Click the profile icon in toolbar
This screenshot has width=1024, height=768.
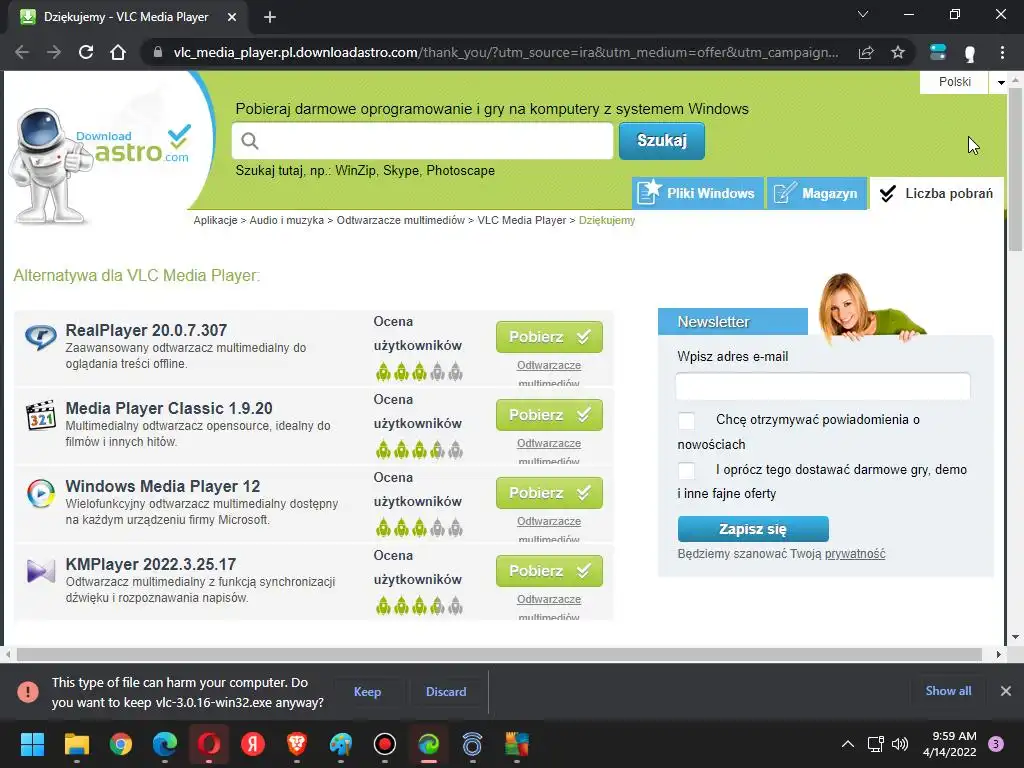pos(970,54)
